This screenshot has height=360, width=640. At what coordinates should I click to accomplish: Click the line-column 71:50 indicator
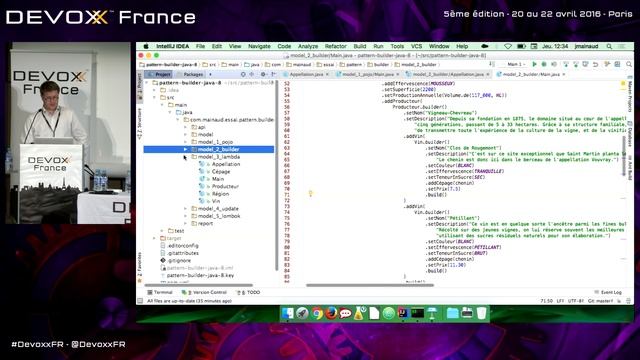point(547,301)
